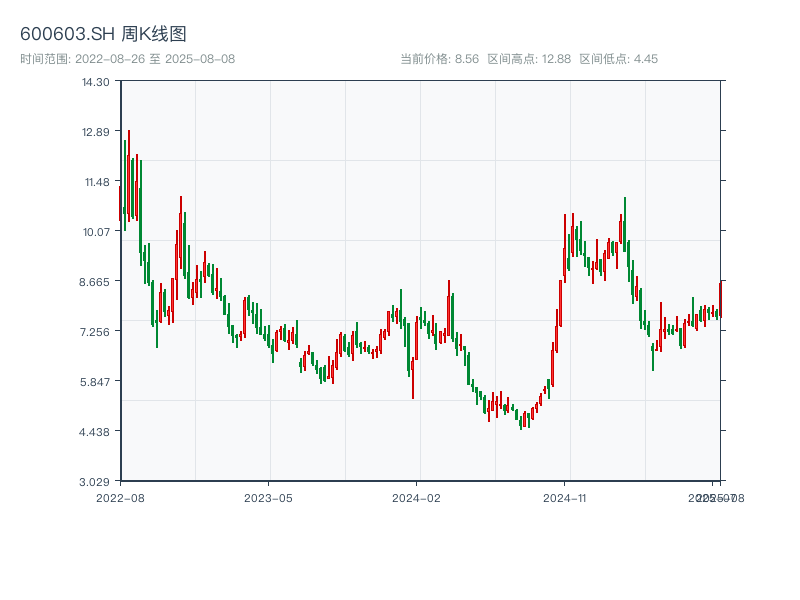Screen dimensions: 800x600
Task: Click the x-axis date label 2022-08
Action: pyautogui.click(x=120, y=498)
